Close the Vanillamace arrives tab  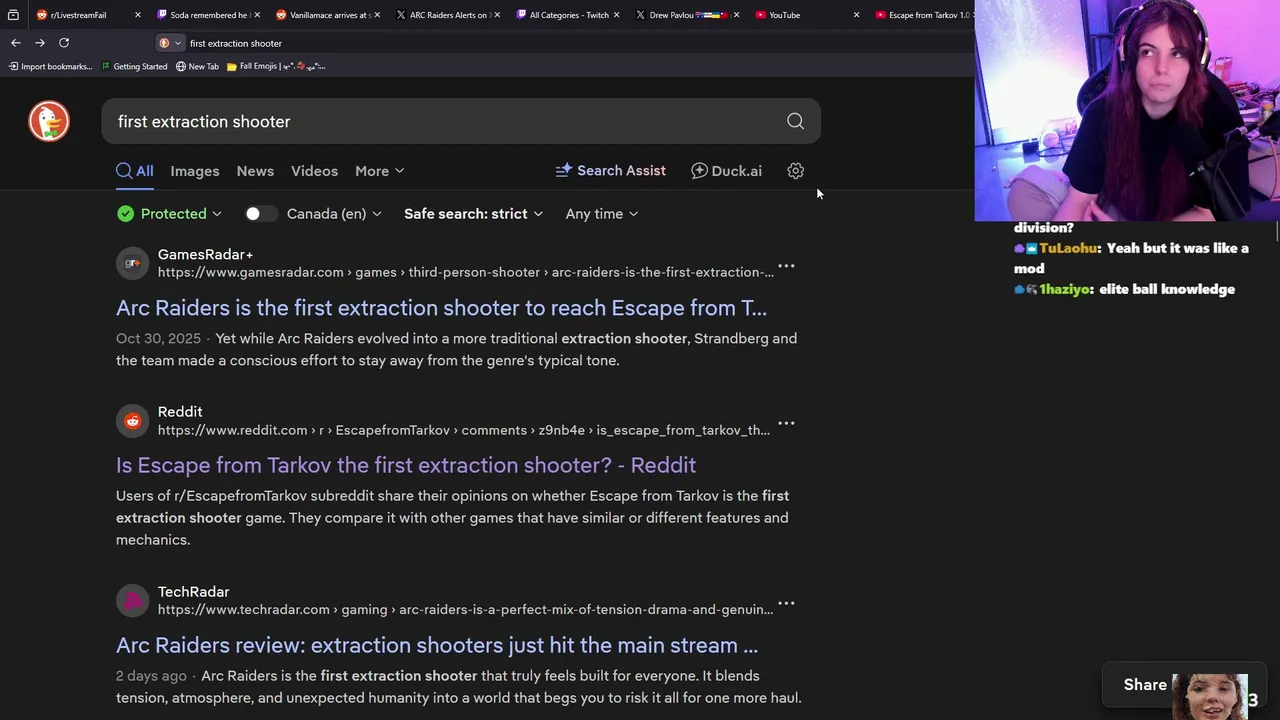(377, 15)
